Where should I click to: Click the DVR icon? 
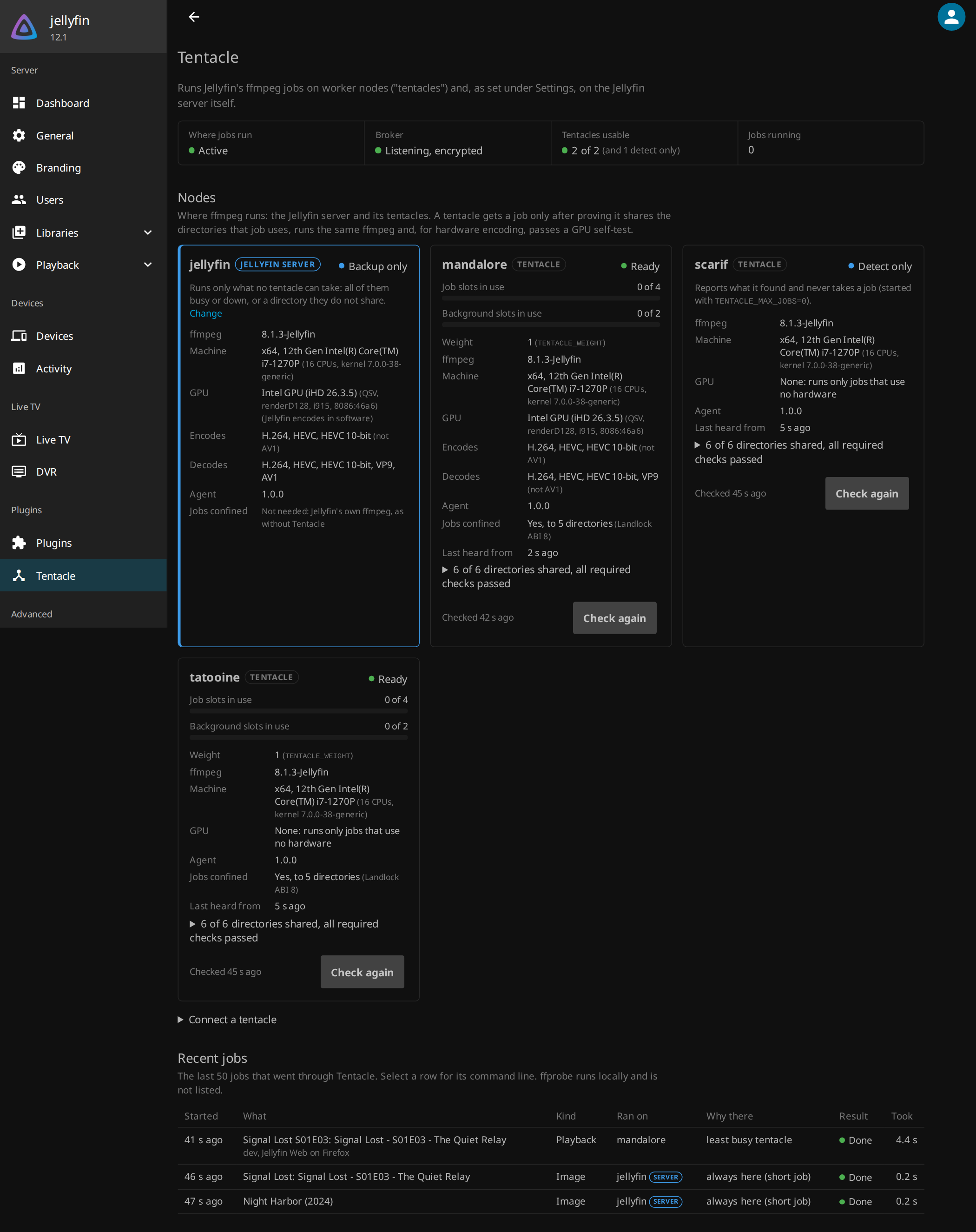[x=19, y=471]
